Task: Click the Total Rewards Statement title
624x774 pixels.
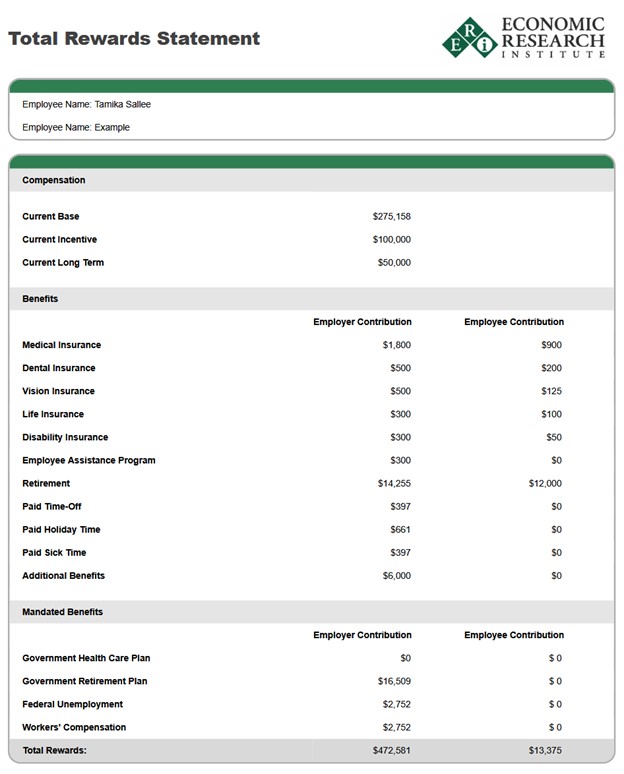Action: (134, 39)
